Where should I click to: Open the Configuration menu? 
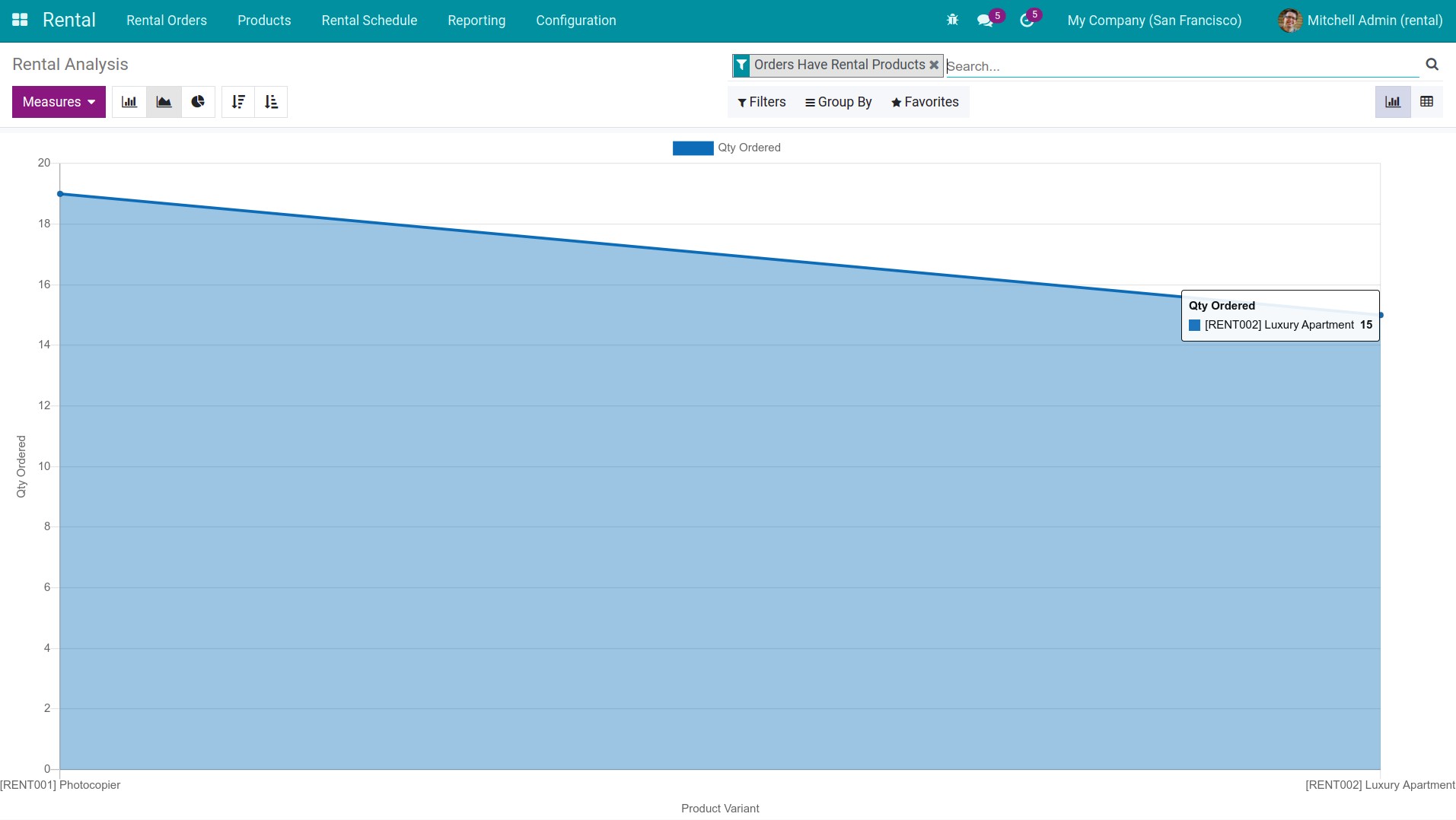point(576,21)
